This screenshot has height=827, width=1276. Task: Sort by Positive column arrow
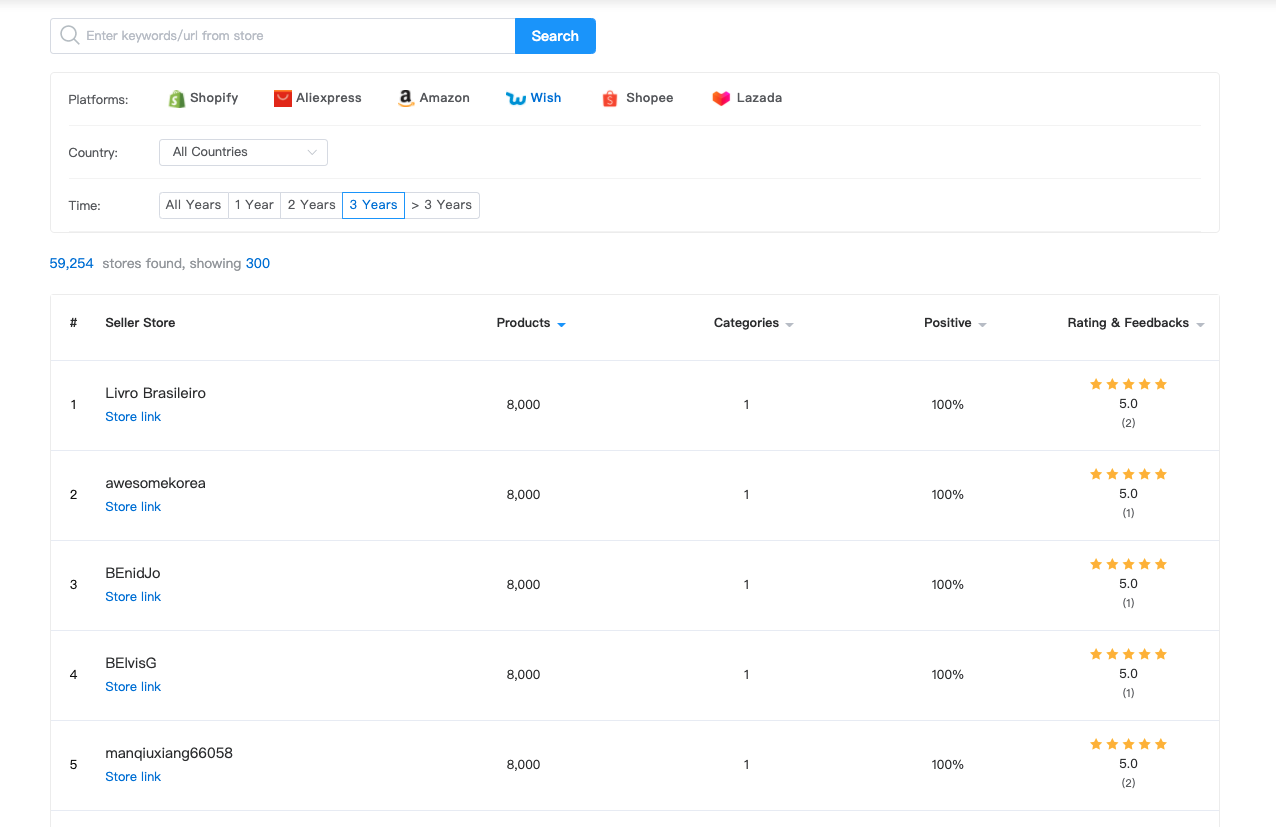pos(982,325)
